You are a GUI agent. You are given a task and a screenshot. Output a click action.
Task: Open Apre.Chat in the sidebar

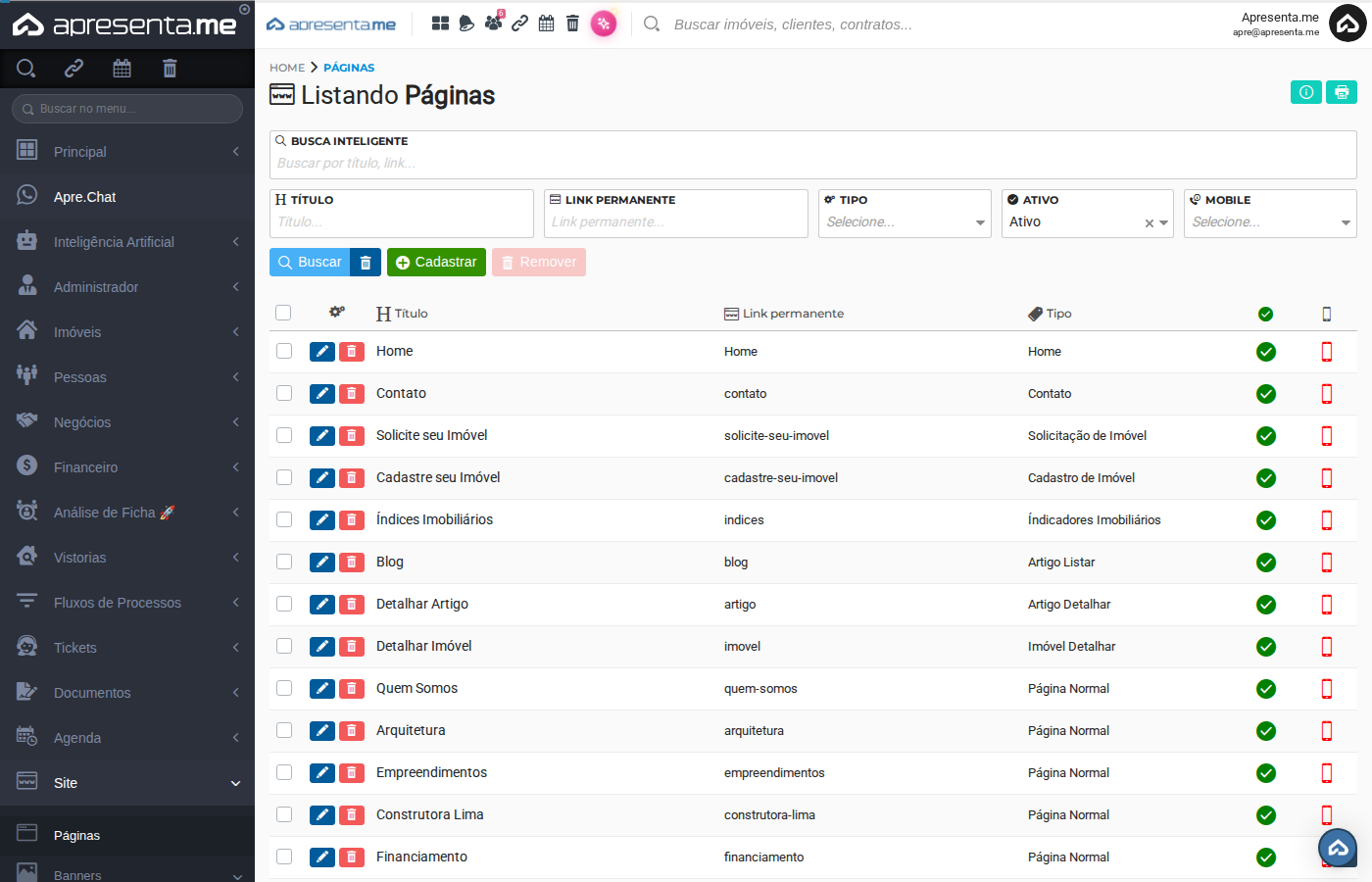(x=127, y=197)
